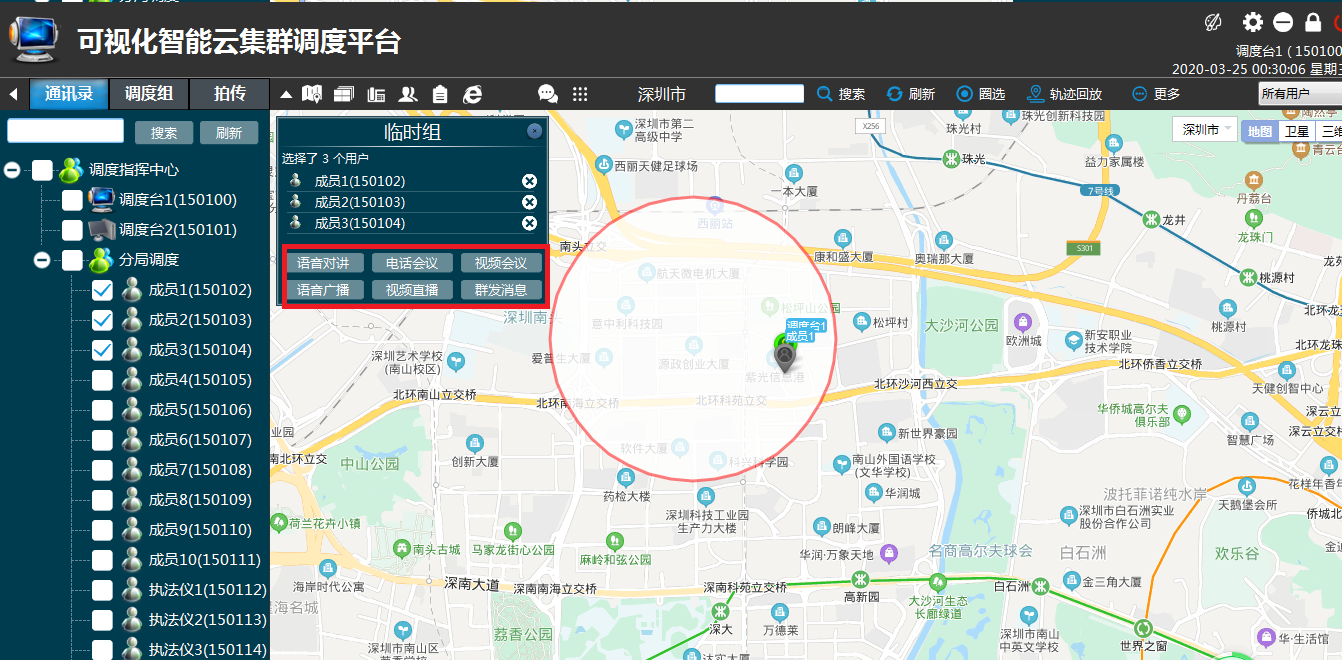
Task: Tick the 调度台1(150100) checkbox
Action: [x=72, y=200]
